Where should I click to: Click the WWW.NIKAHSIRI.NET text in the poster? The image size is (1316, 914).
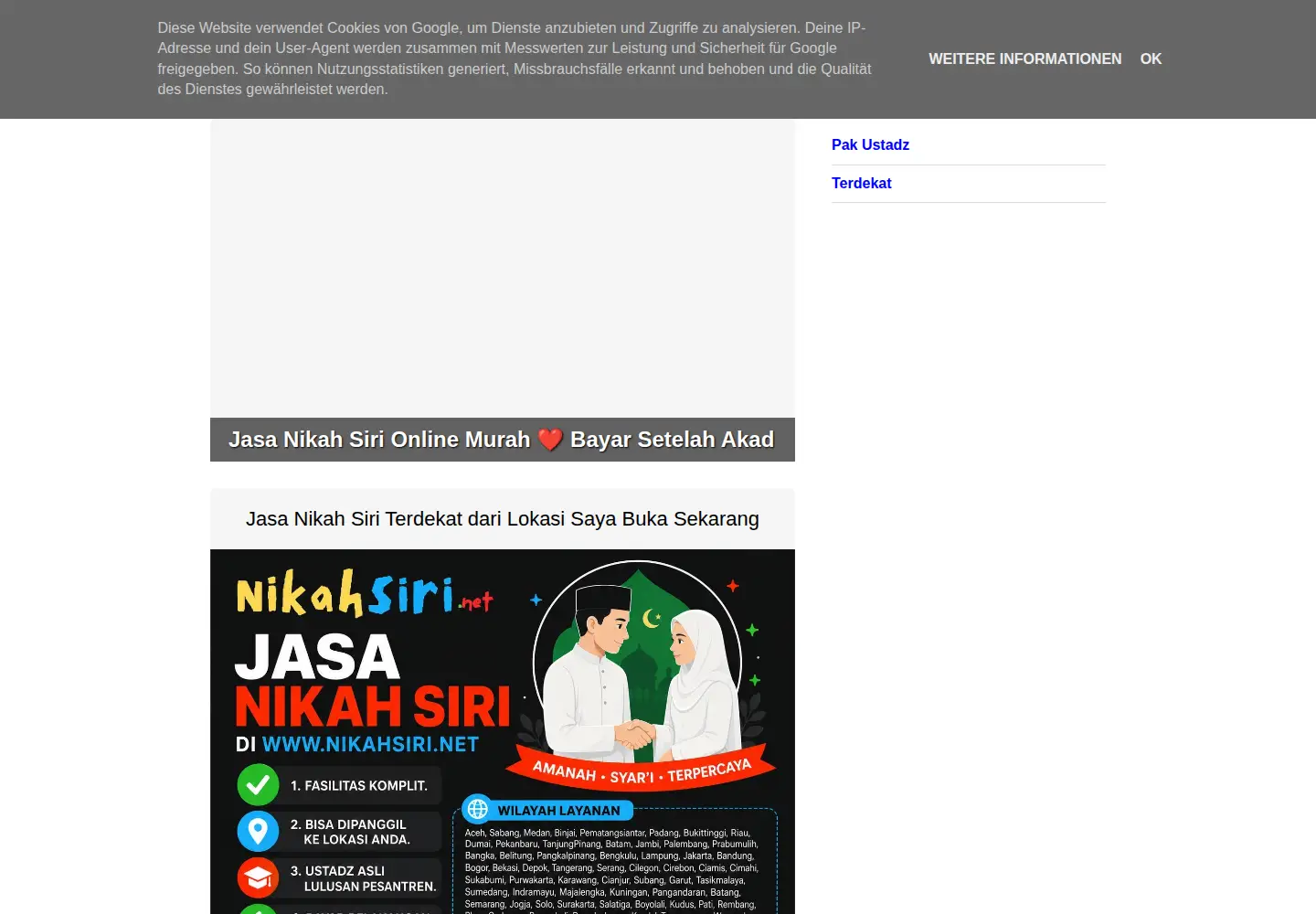click(x=370, y=744)
